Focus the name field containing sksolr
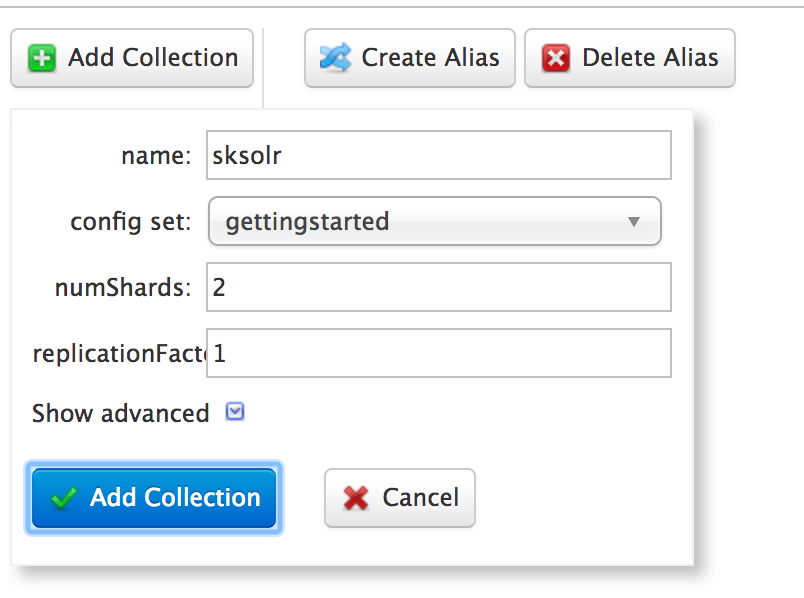This screenshot has height=598, width=804. coord(439,155)
